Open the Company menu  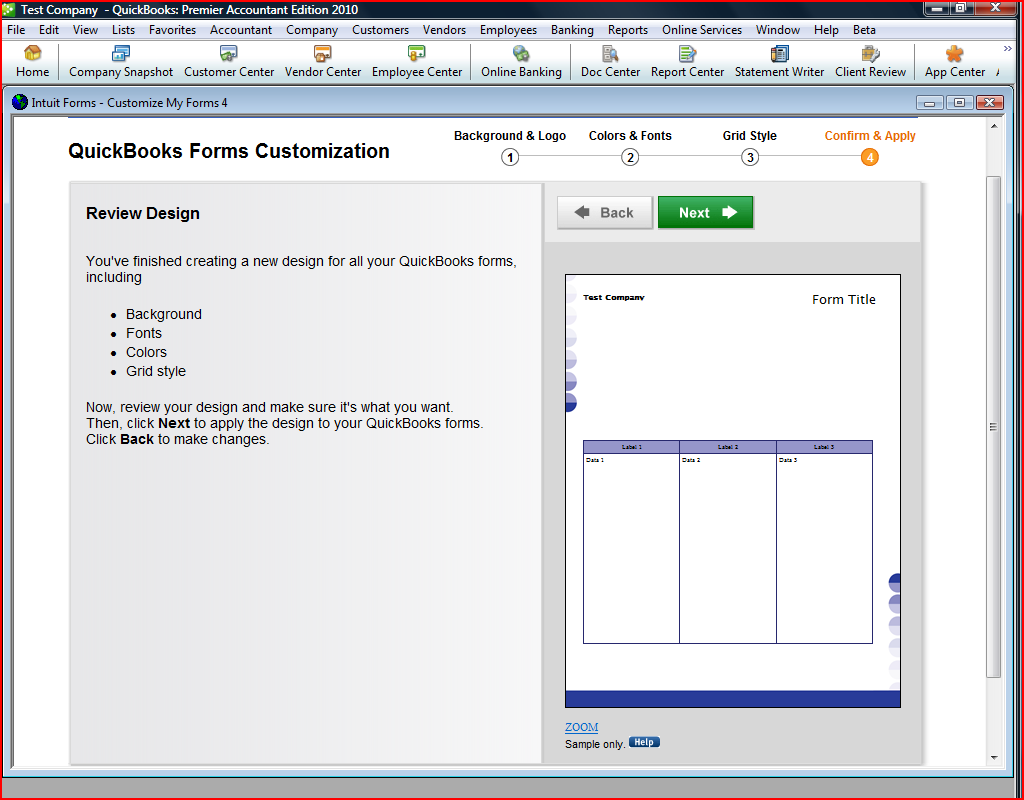[x=312, y=30]
